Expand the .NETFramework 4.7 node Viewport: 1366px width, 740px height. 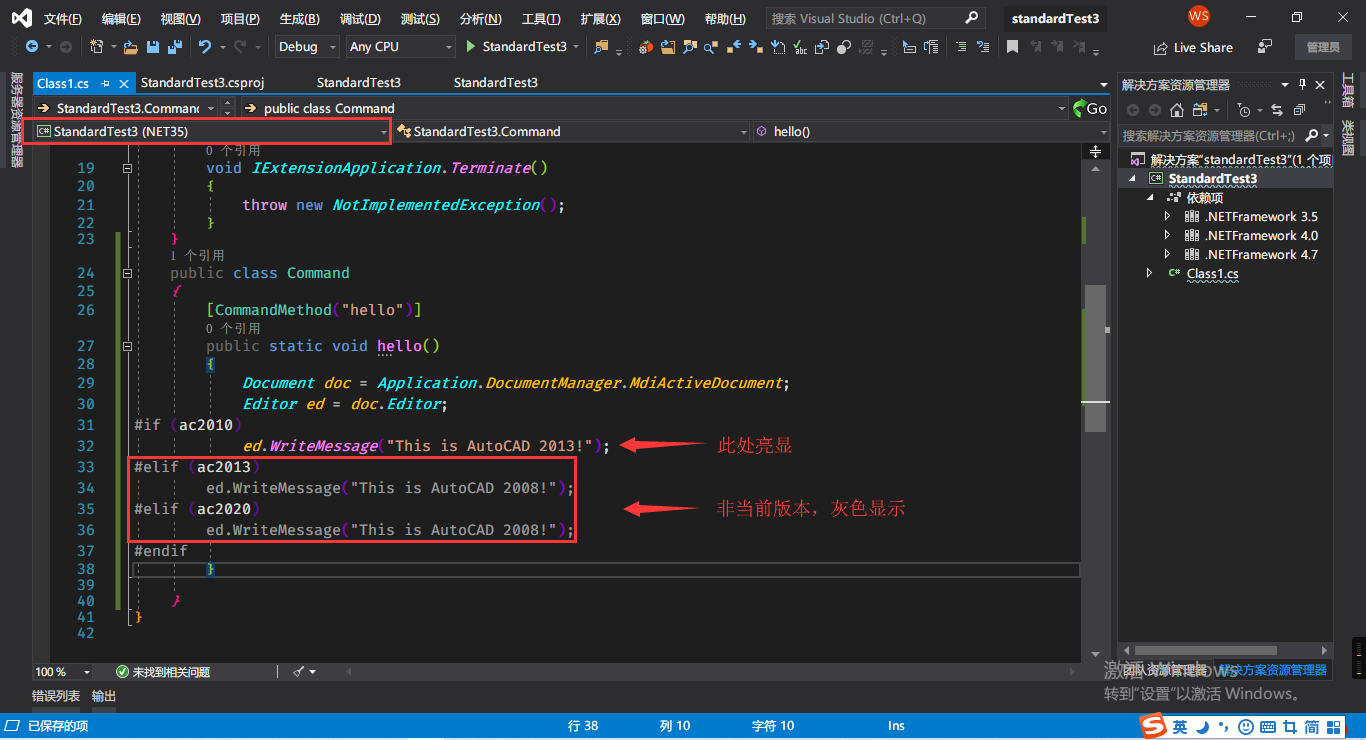click(1167, 255)
